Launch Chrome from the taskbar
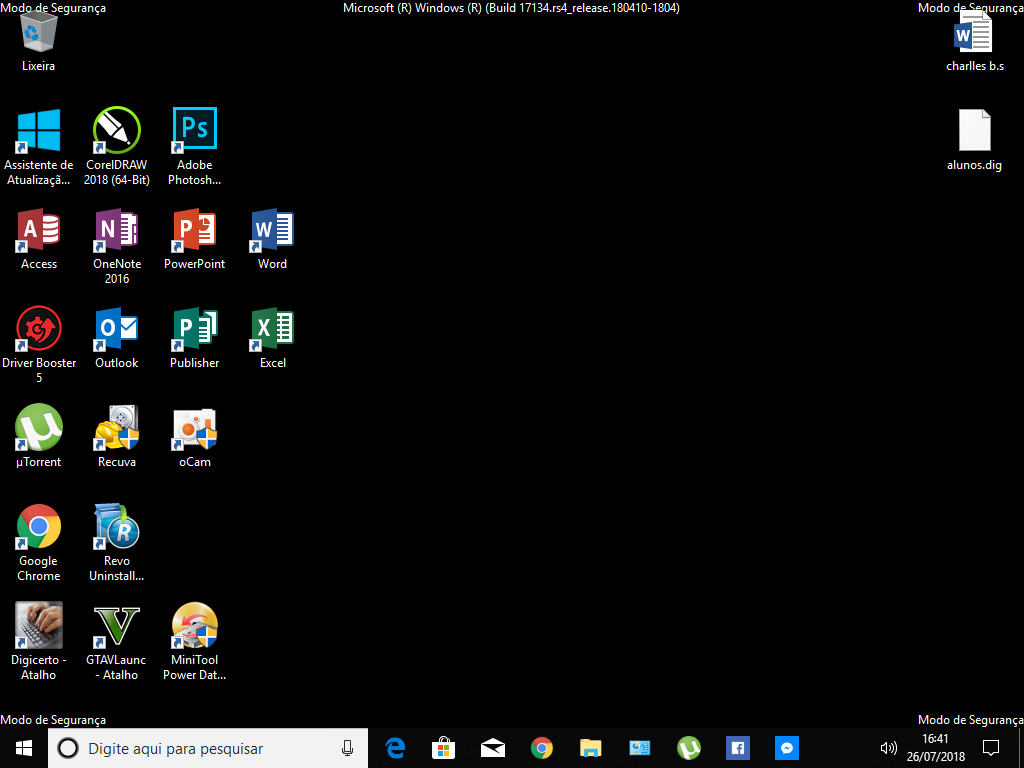 pos(541,748)
